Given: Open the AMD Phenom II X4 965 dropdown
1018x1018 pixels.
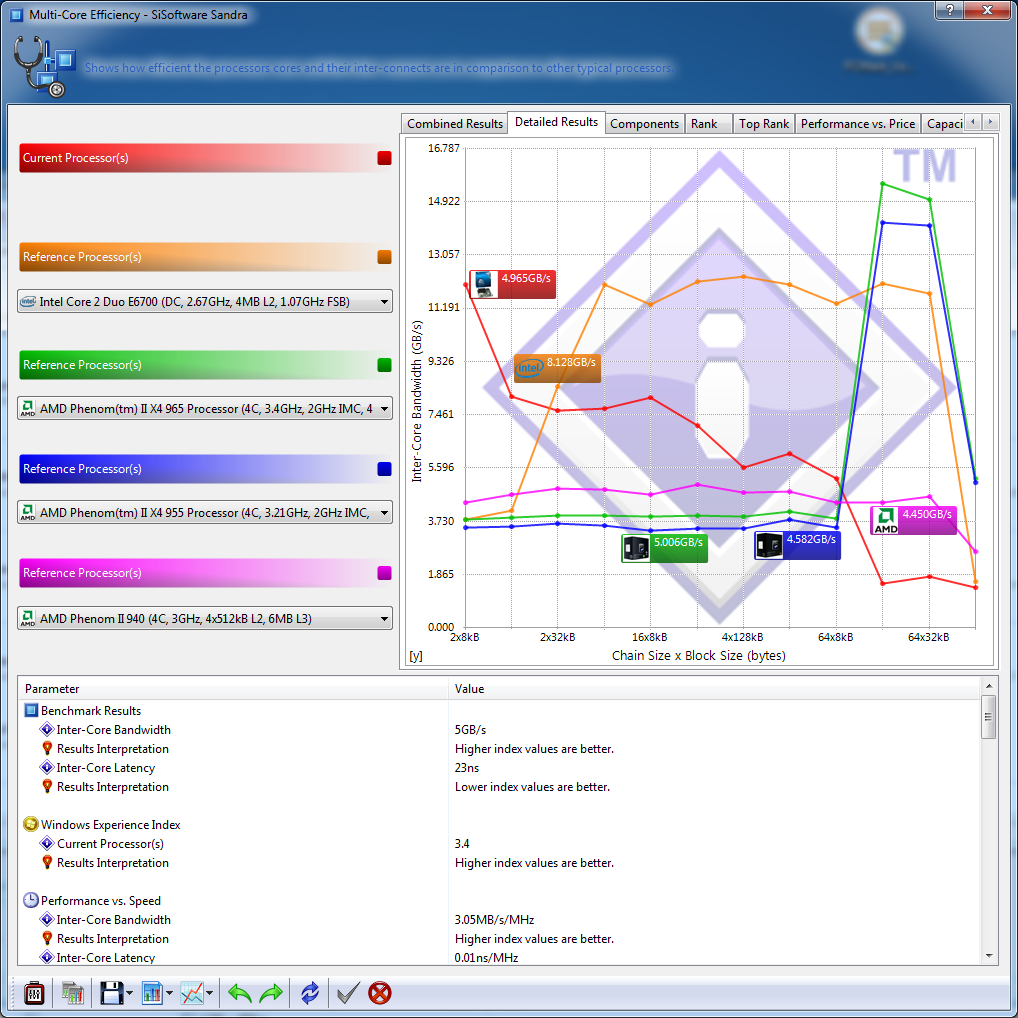Looking at the screenshot, I should (x=205, y=408).
